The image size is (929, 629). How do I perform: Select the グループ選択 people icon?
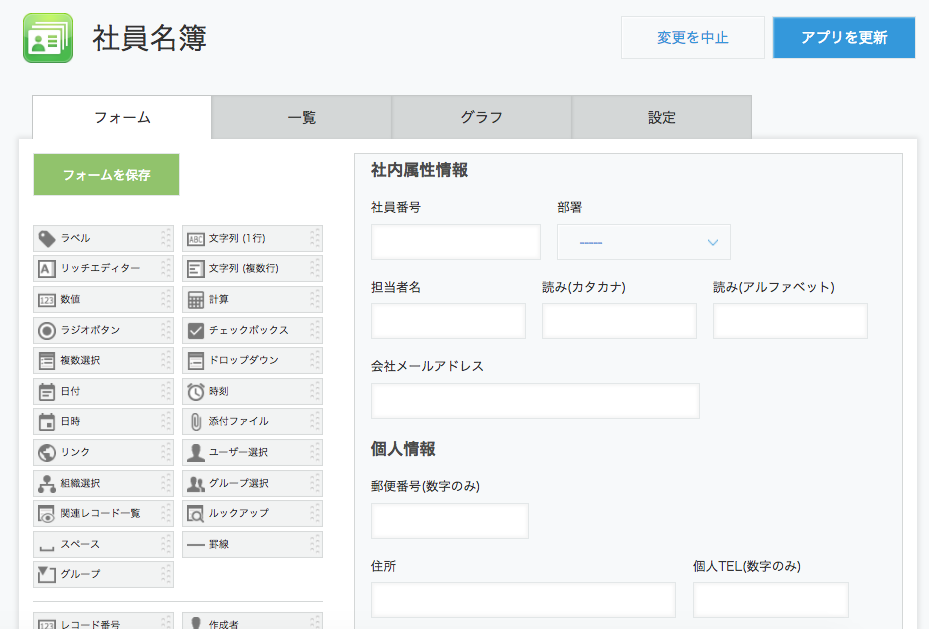pyautogui.click(x=196, y=484)
